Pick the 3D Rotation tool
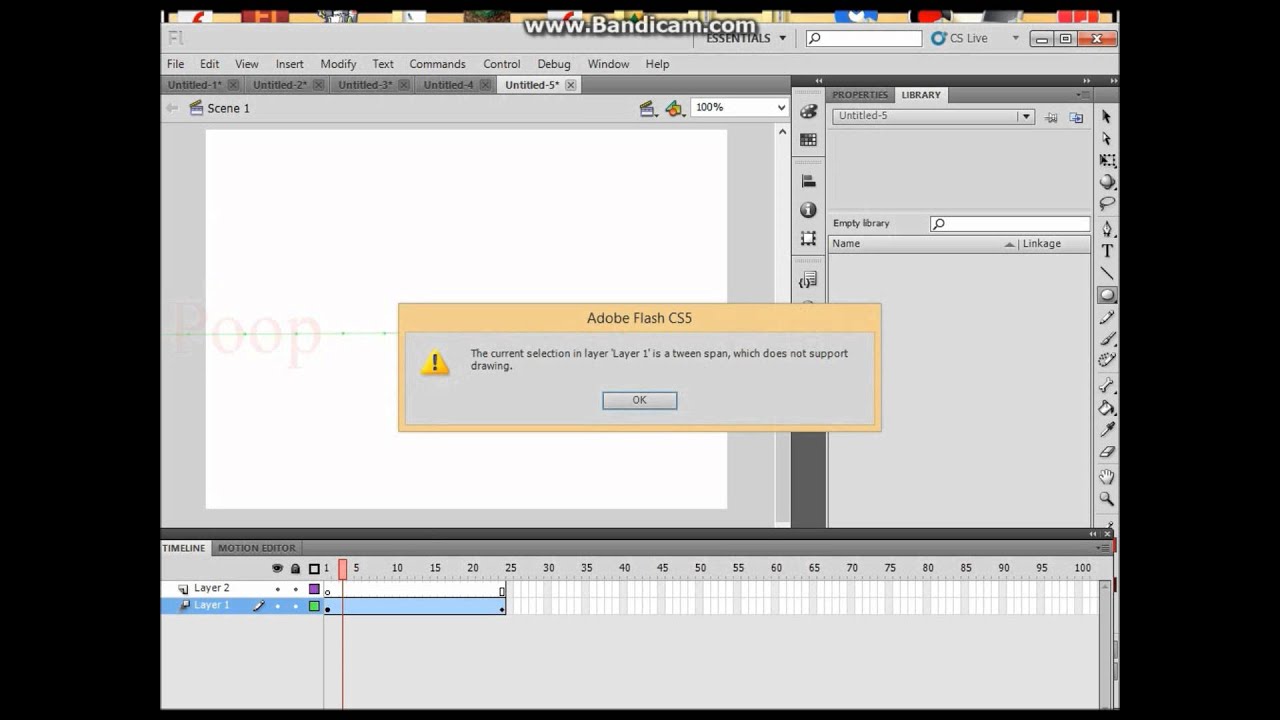The width and height of the screenshot is (1280, 720). 1107,182
